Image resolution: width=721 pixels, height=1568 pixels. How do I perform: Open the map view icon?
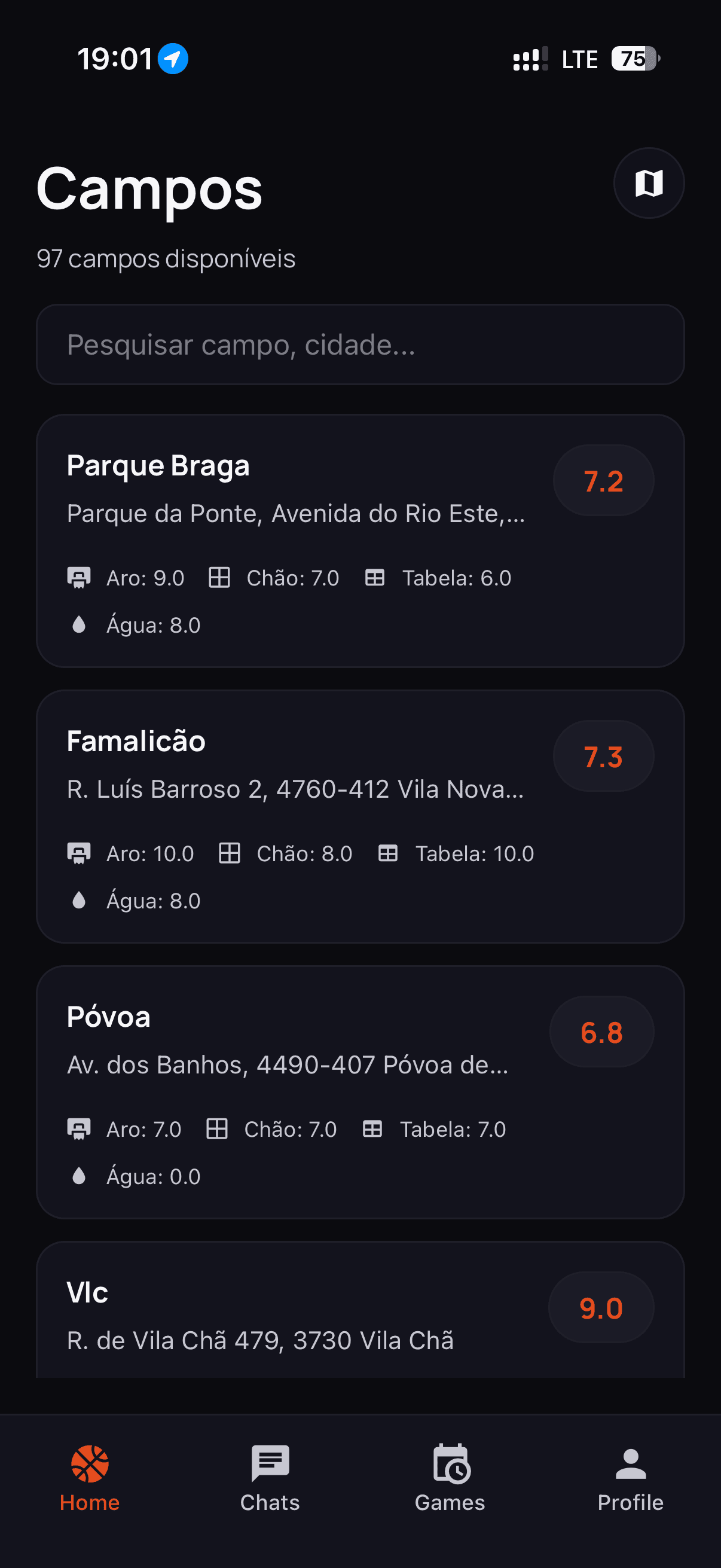coord(649,183)
